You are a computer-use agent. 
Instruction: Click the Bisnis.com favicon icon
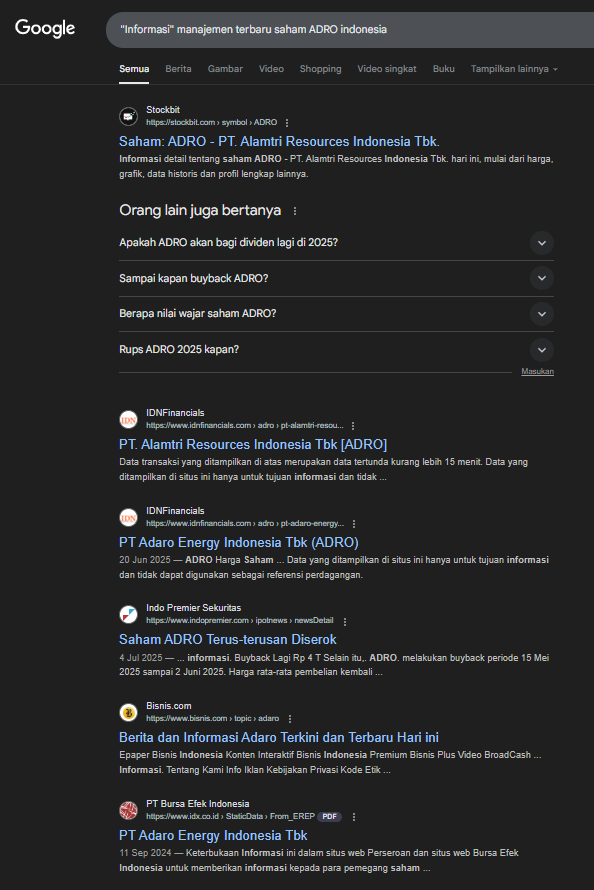[x=129, y=712]
